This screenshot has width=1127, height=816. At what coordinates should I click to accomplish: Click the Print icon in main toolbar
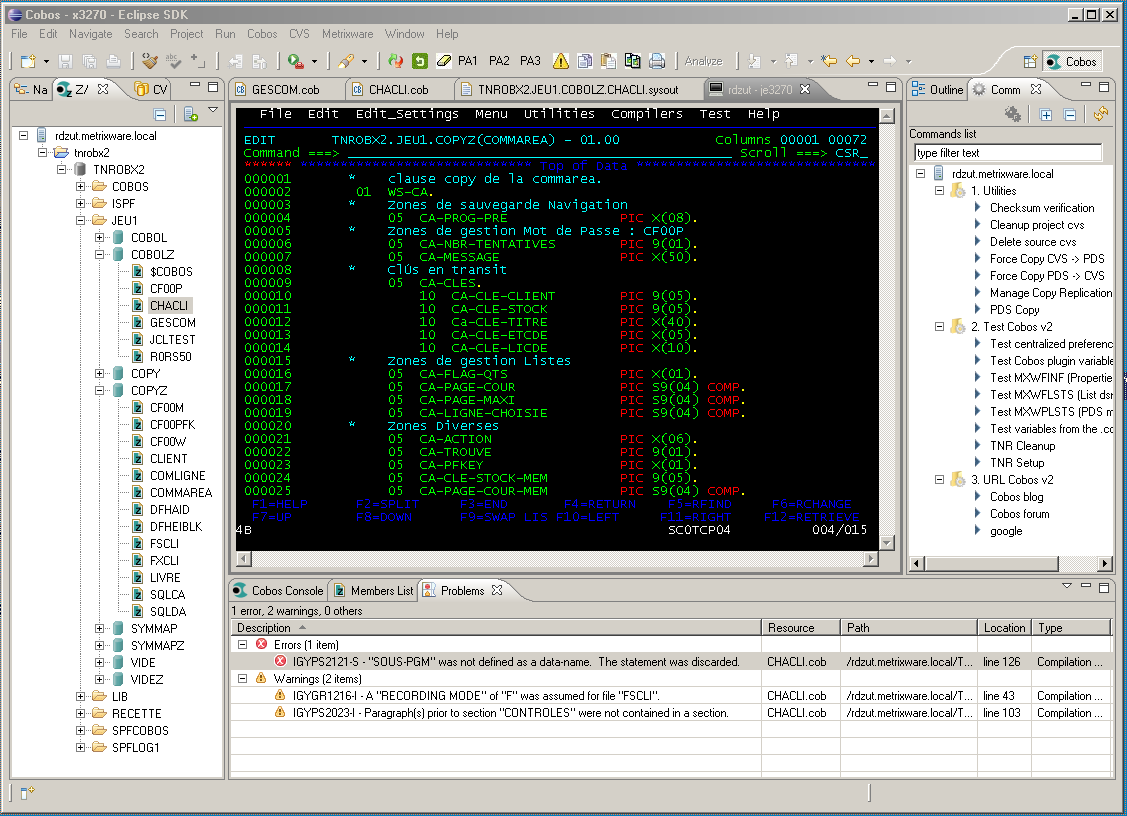tap(113, 61)
